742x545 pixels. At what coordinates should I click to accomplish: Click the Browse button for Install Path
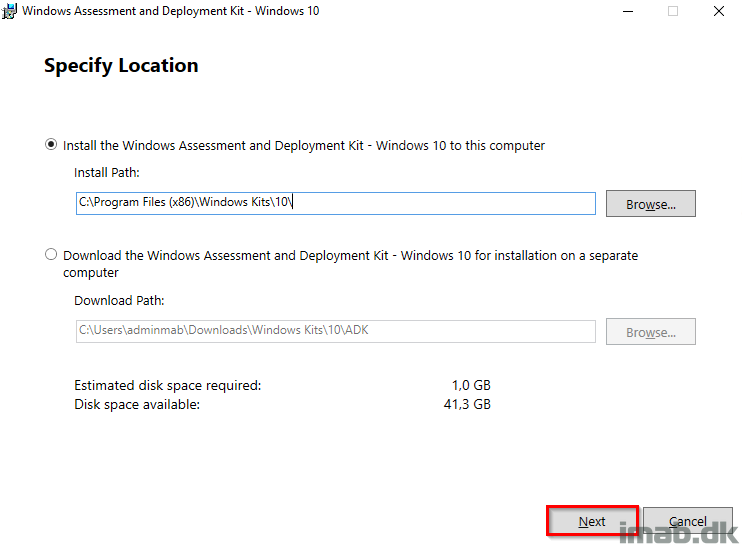coord(651,204)
